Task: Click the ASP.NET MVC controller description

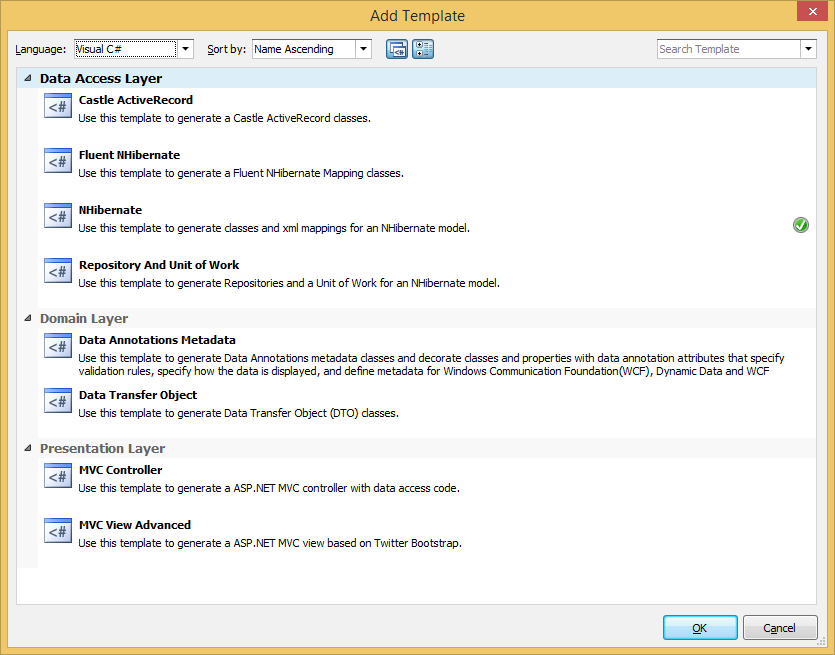Action: point(269,488)
